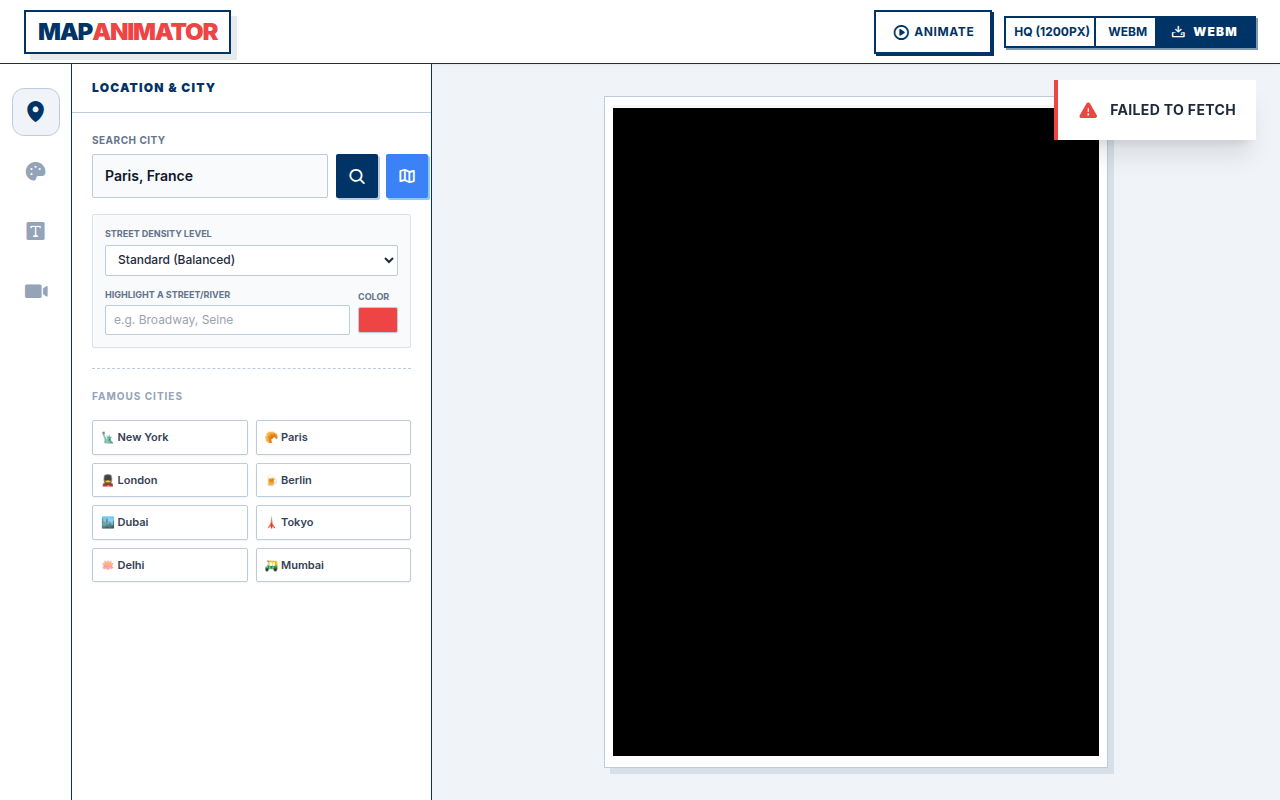Click the Highlight a Street/River field
The image size is (1280, 800).
click(227, 320)
